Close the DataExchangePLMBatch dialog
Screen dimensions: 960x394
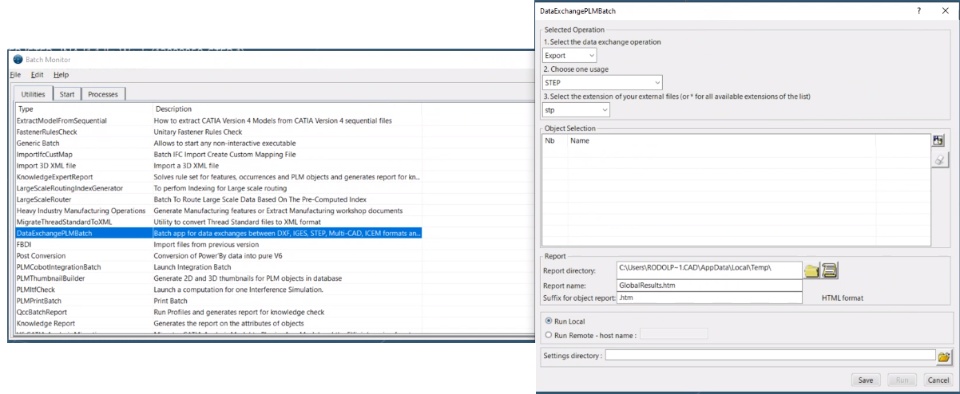(x=944, y=10)
